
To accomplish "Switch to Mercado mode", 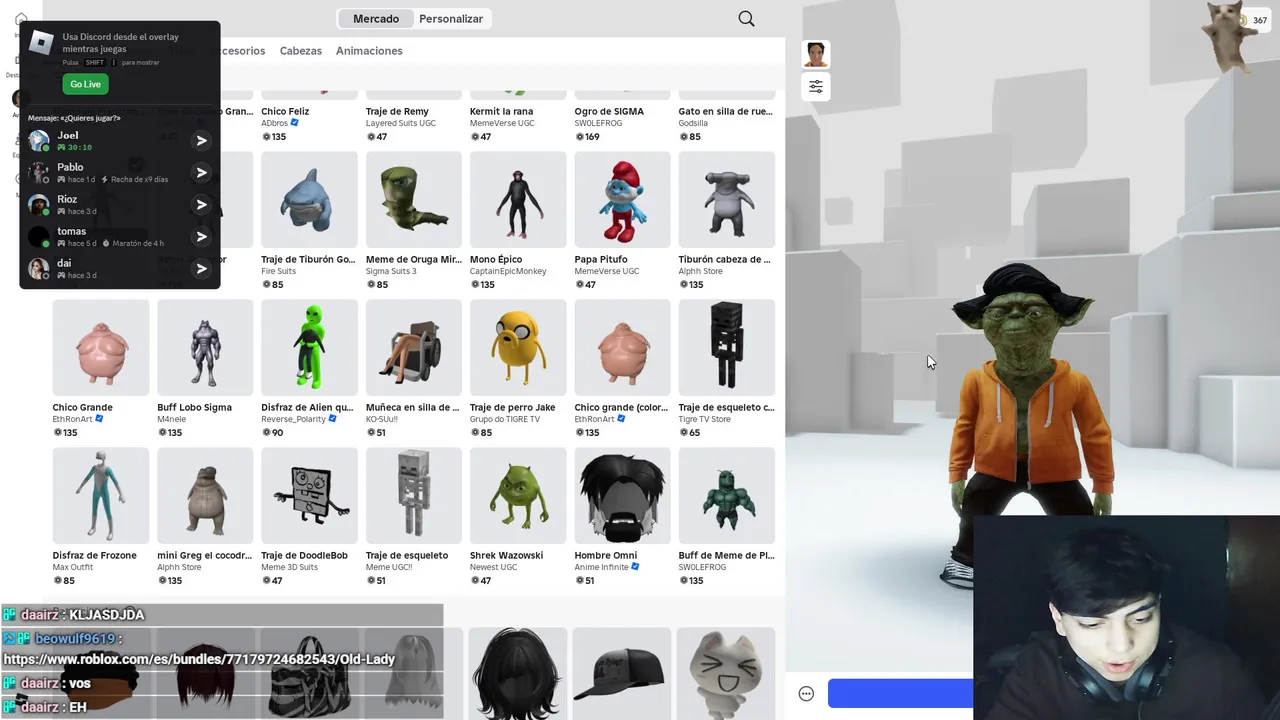I will 375,19.
